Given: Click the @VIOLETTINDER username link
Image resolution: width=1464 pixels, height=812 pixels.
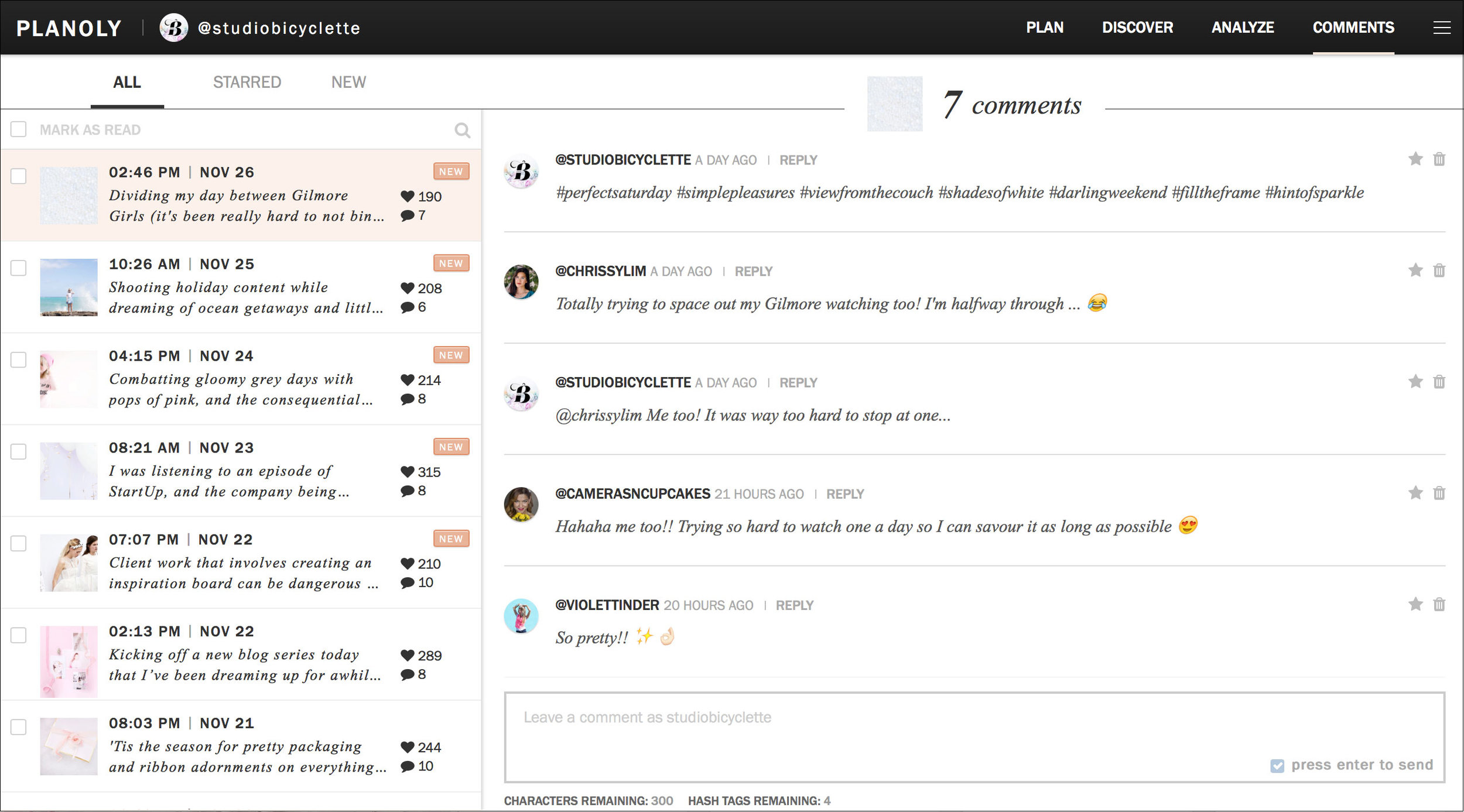Looking at the screenshot, I should (607, 605).
